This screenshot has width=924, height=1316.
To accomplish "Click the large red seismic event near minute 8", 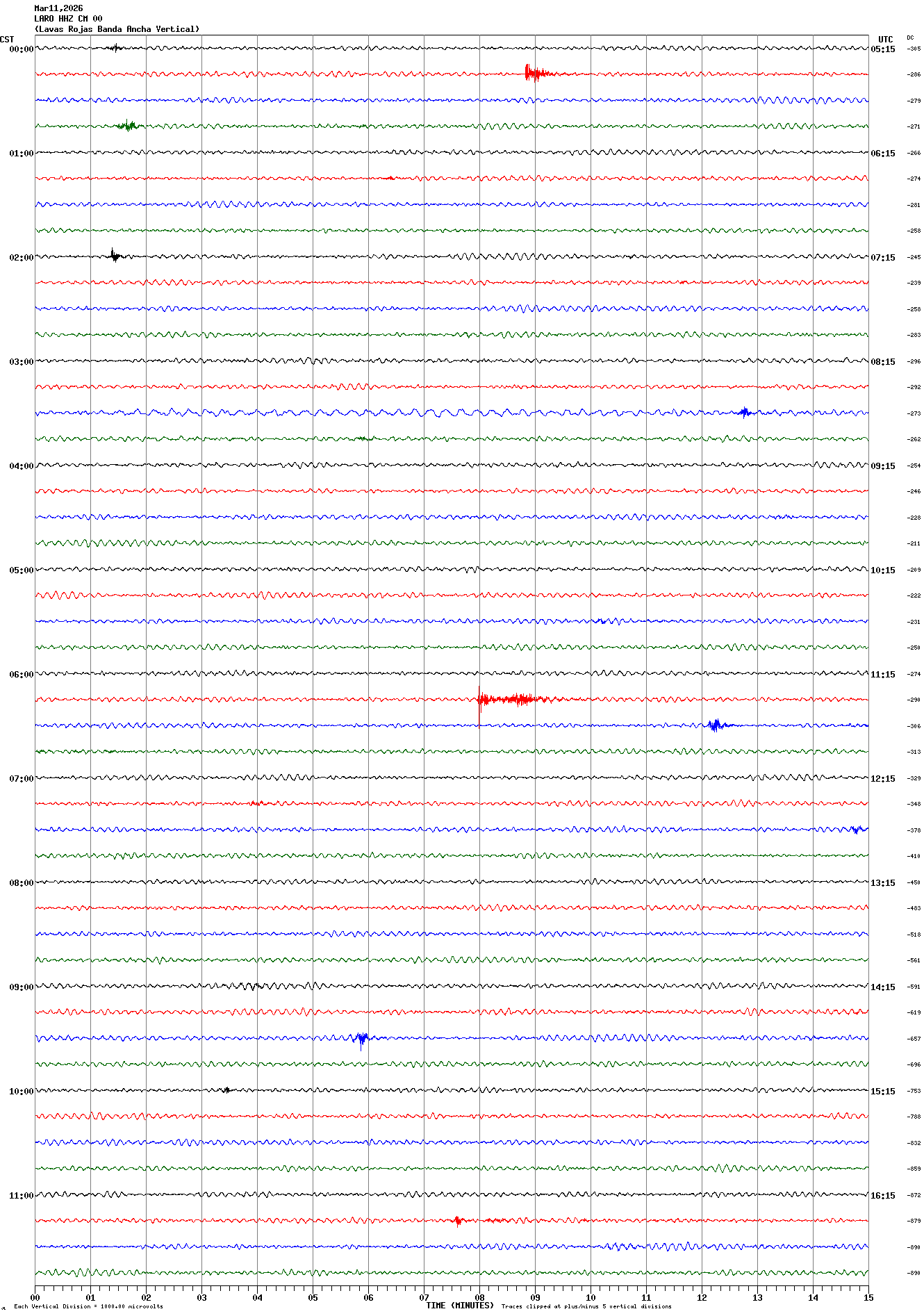I will tap(507, 699).
